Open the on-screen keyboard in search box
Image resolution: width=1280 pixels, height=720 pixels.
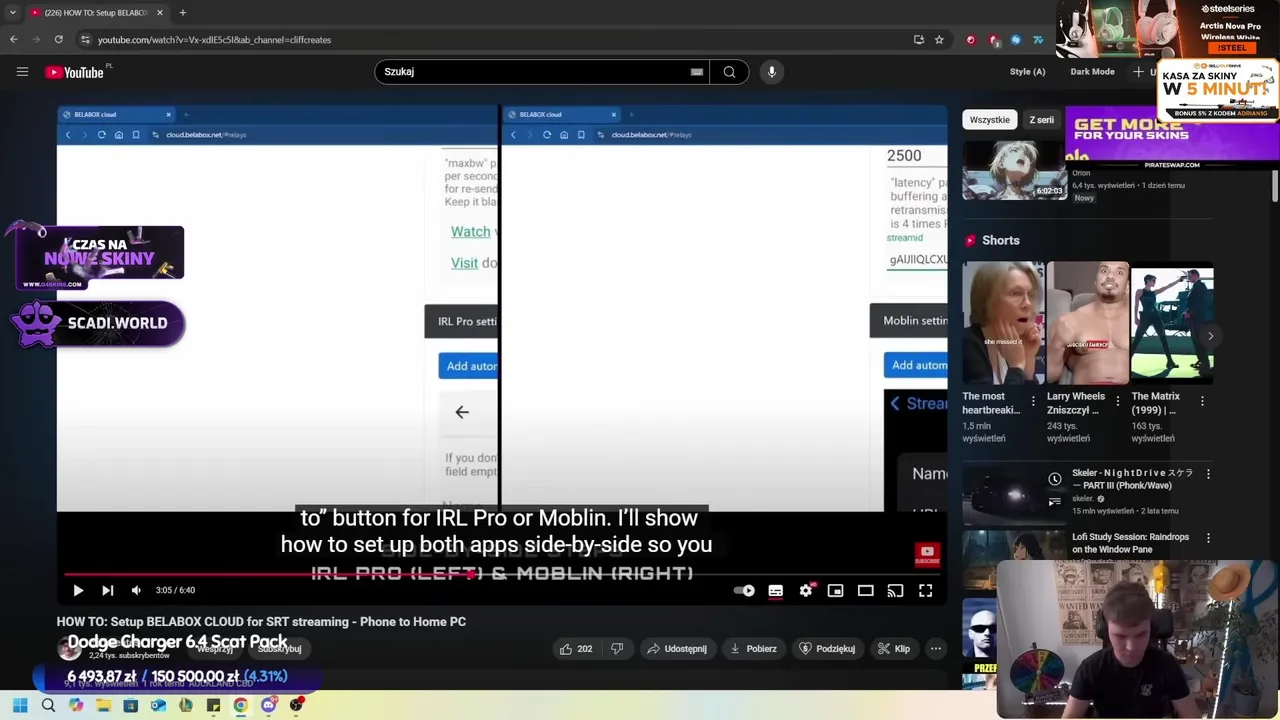pyautogui.click(x=697, y=72)
